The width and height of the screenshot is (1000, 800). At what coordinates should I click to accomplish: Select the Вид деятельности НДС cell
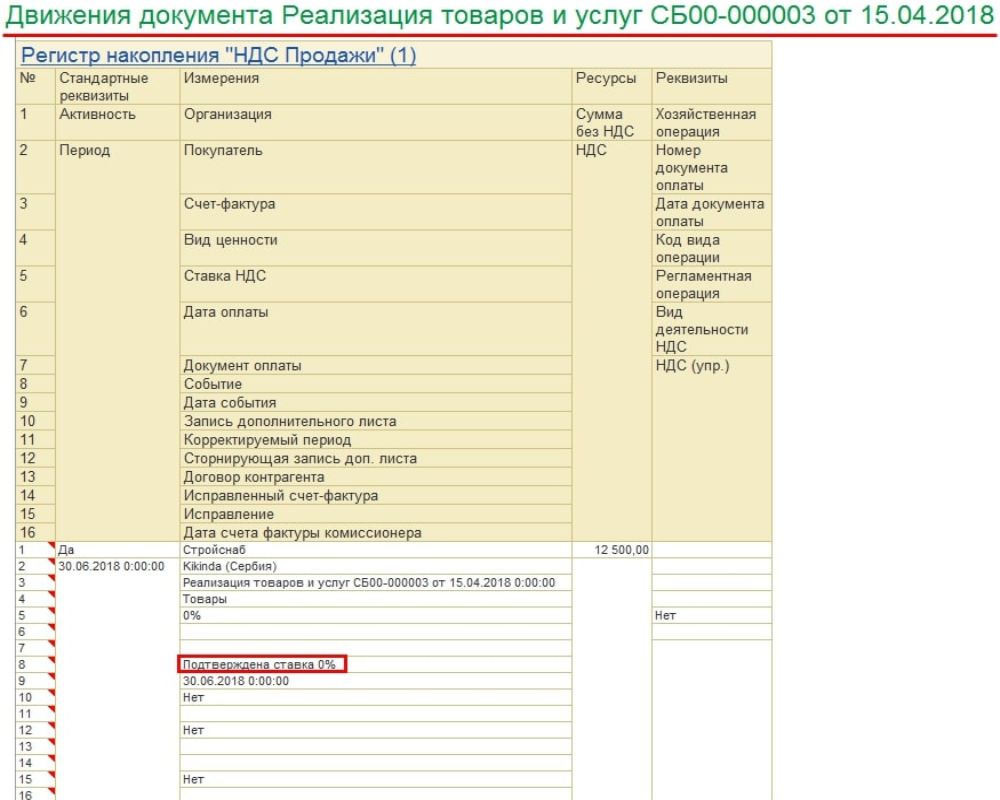pyautogui.click(x=712, y=329)
